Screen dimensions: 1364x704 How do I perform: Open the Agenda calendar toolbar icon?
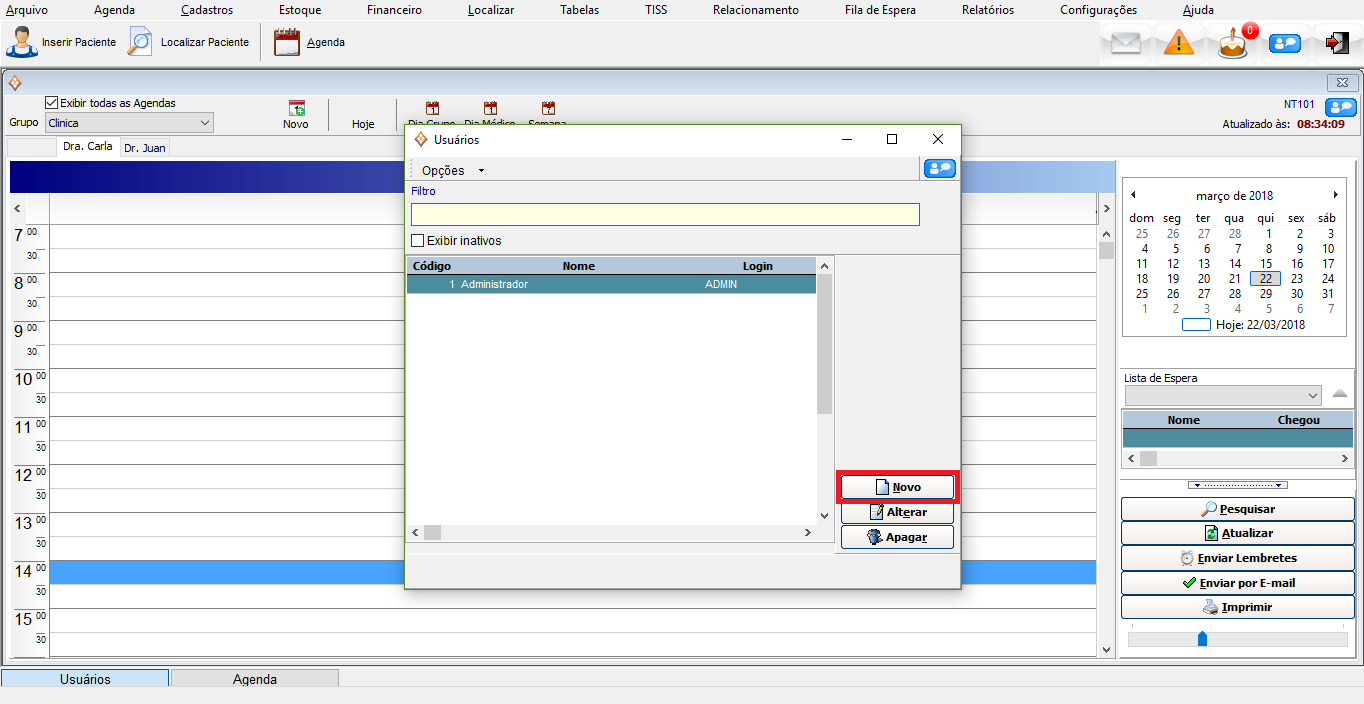point(287,42)
